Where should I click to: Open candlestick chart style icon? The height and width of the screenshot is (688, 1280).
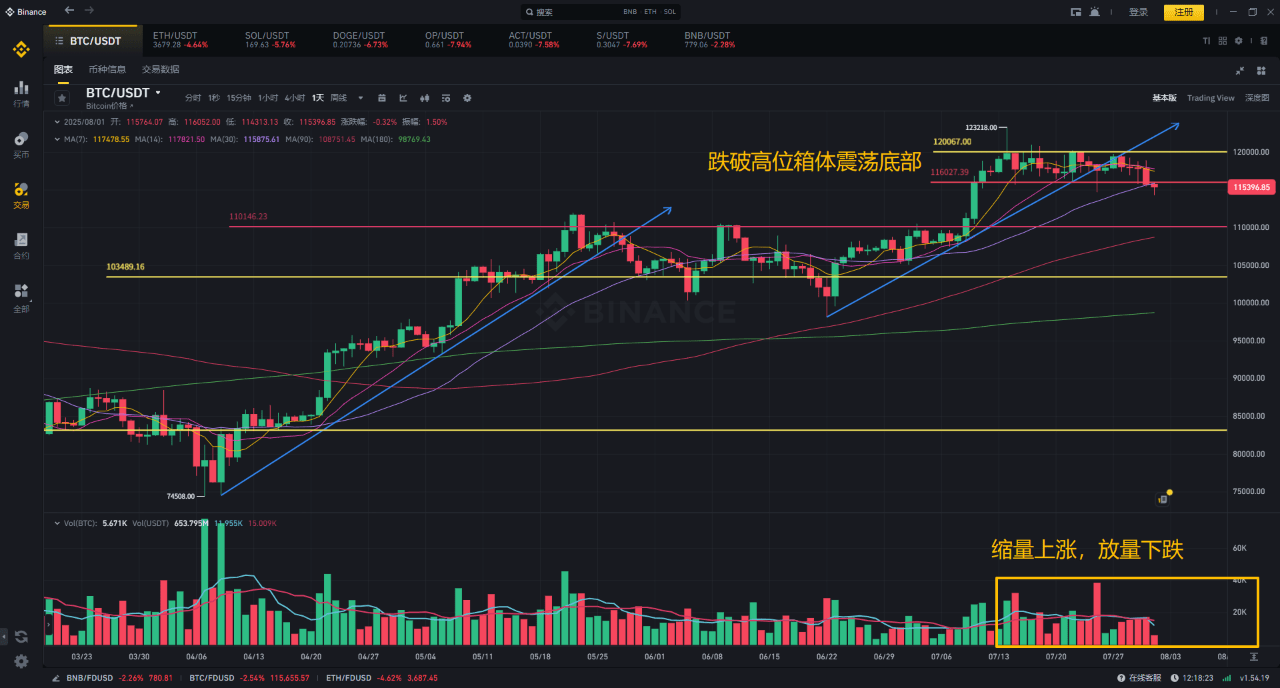425,98
